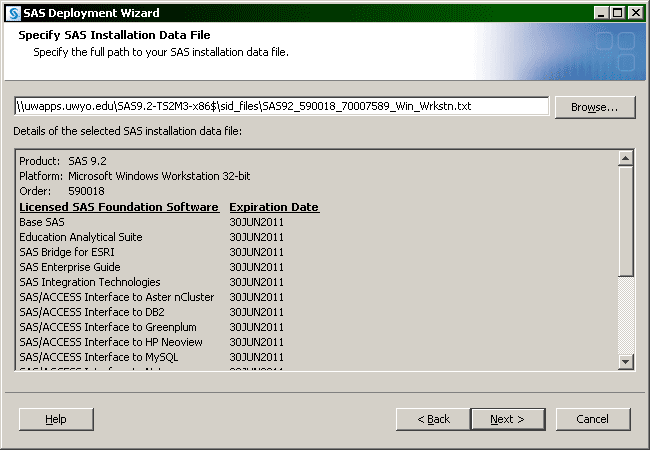The image size is (650, 450).
Task: Click the 30JUN2011 date beside MySQL interface
Action: click(x=257, y=357)
